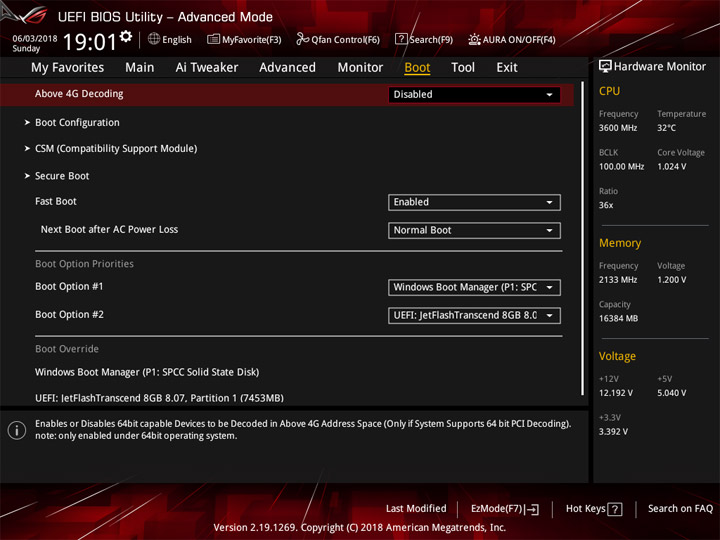
Task: Click CPU temperature value 32°C
Action: point(666,128)
